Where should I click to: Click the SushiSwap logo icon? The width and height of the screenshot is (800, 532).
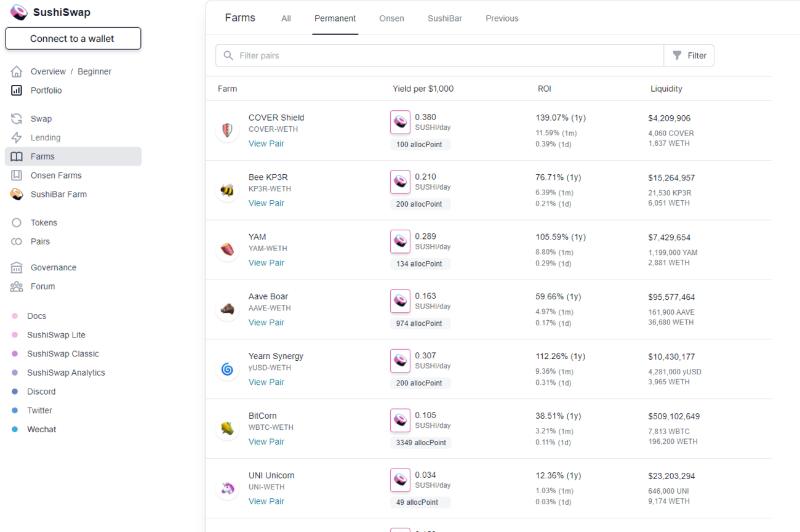coord(18,12)
